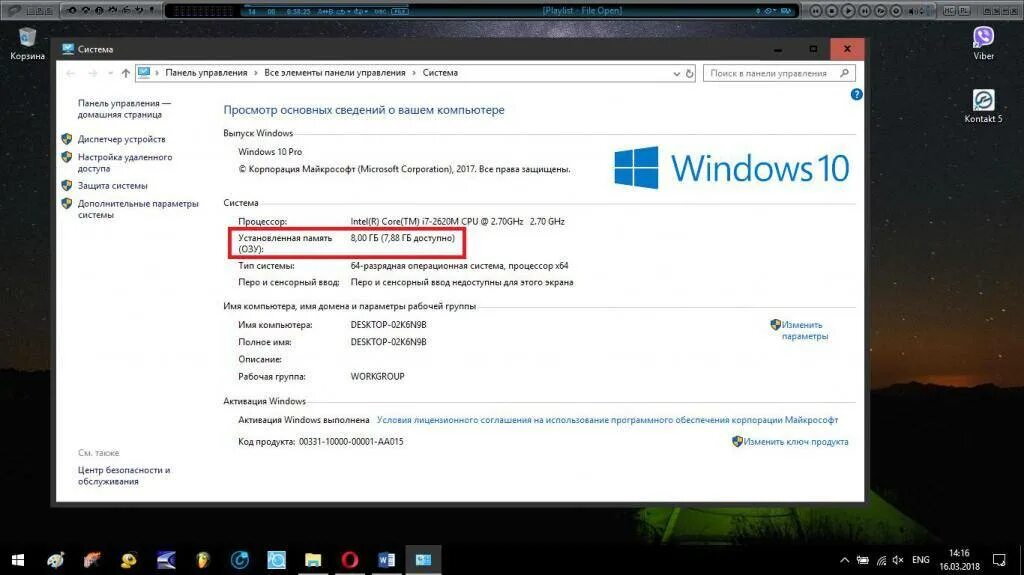Switch the ENG input language indicator
Viewport: 1024px width, 575px height.
click(921, 560)
